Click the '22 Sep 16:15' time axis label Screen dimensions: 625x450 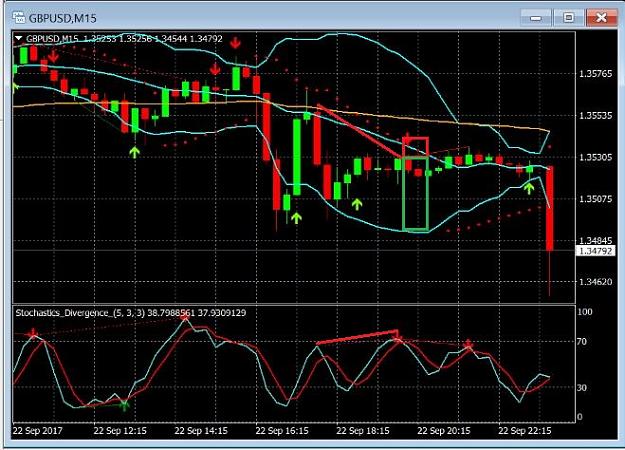[282, 431]
